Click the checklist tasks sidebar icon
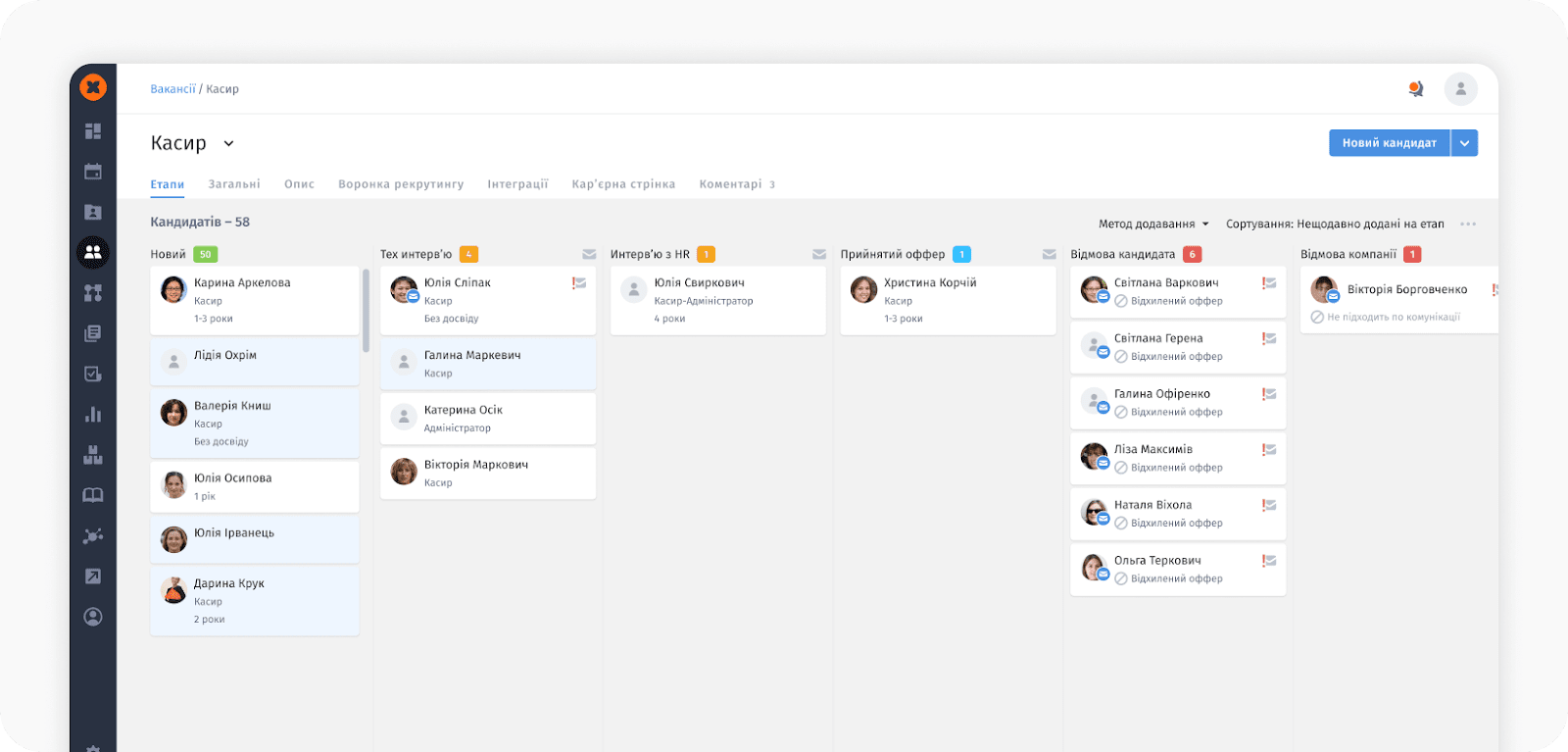This screenshot has width=1568, height=752. 93,374
